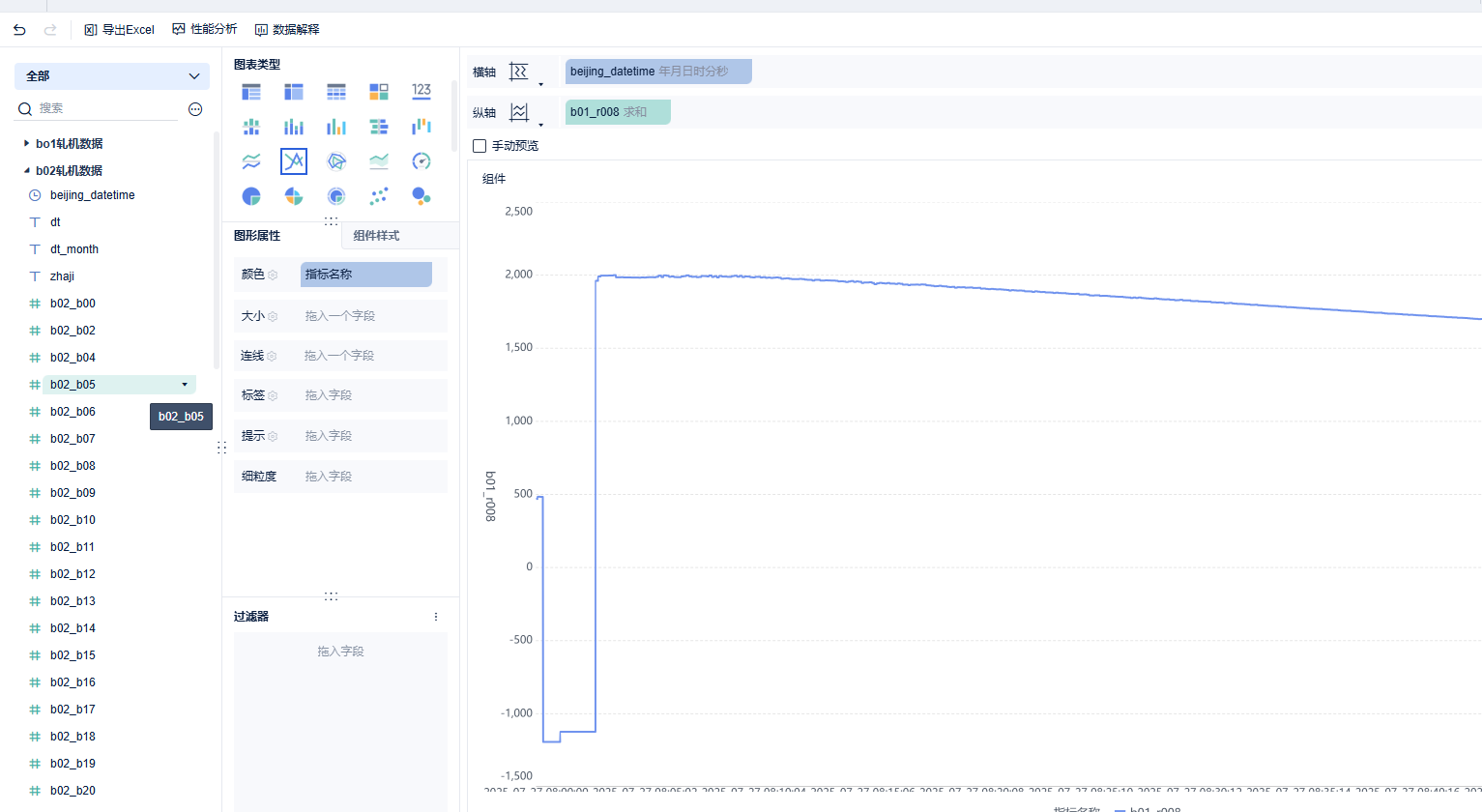The image size is (1482, 812).
Task: Select the b02_b16 field
Action: [x=73, y=682]
